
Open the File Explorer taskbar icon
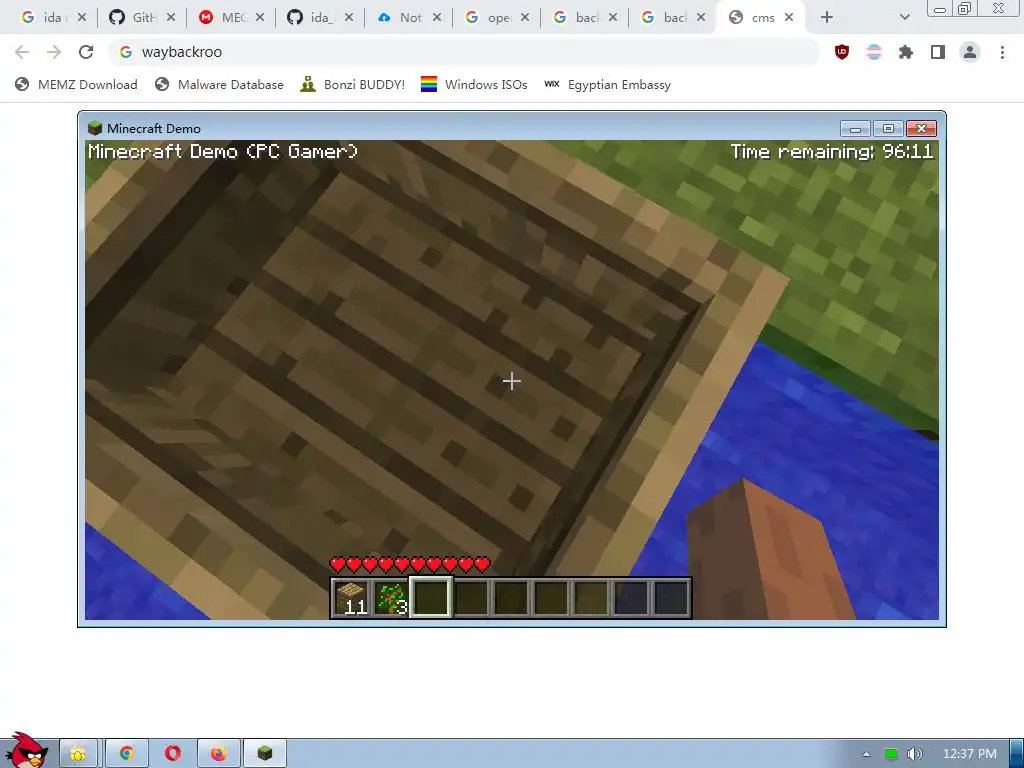coord(78,754)
